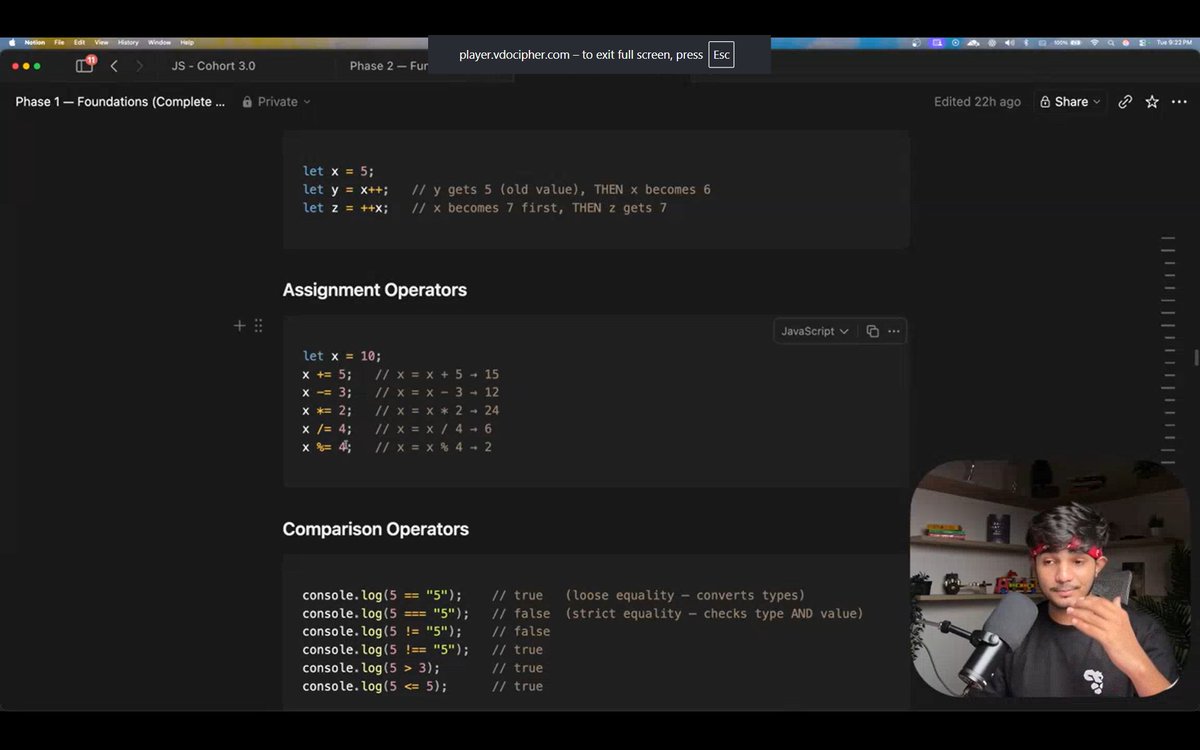Switch to the JS - Cohort 3.0 tab
Image resolution: width=1200 pixels, height=750 pixels.
pyautogui.click(x=213, y=66)
